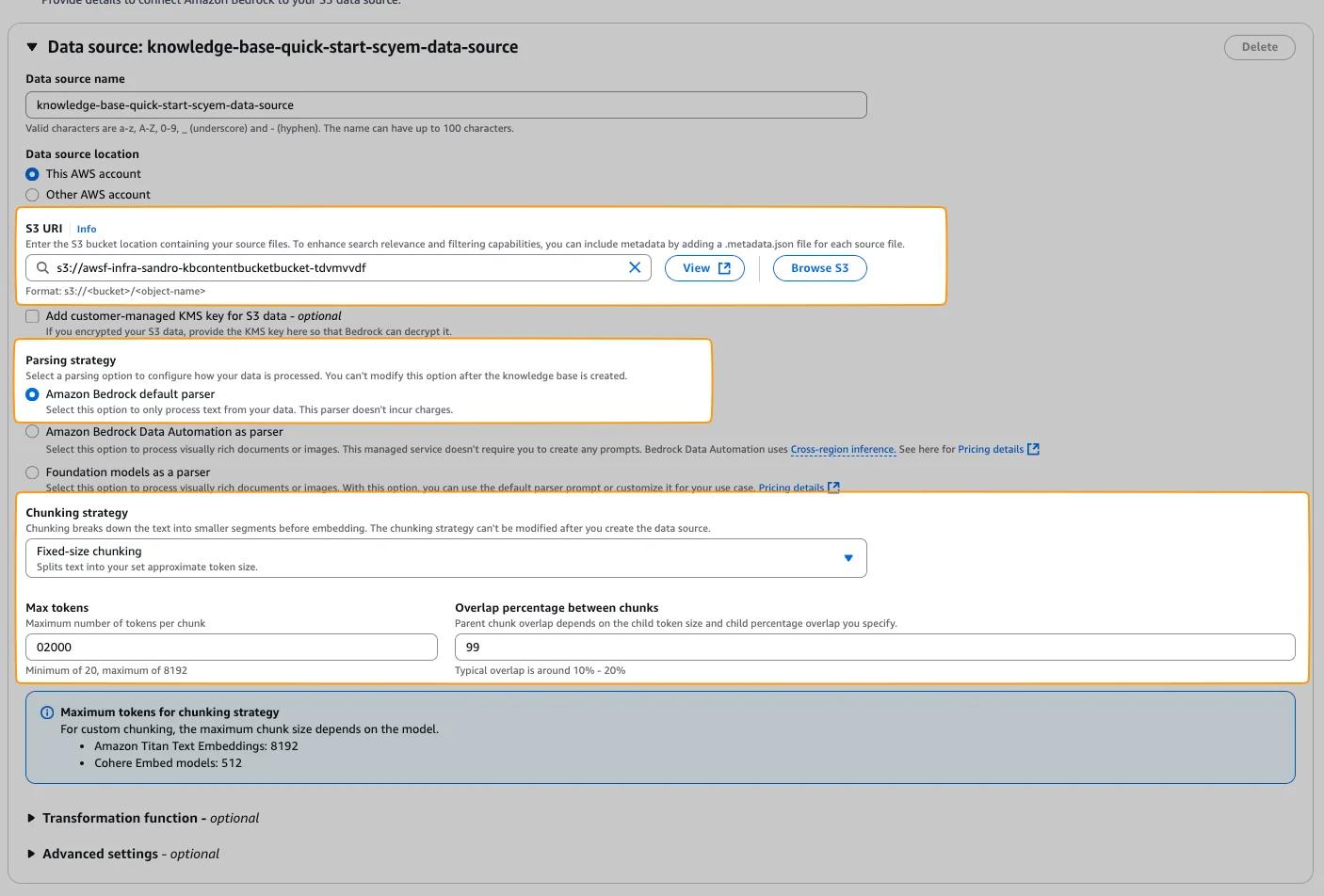Select Other AWS account radio button
The image size is (1324, 896).
(x=32, y=195)
